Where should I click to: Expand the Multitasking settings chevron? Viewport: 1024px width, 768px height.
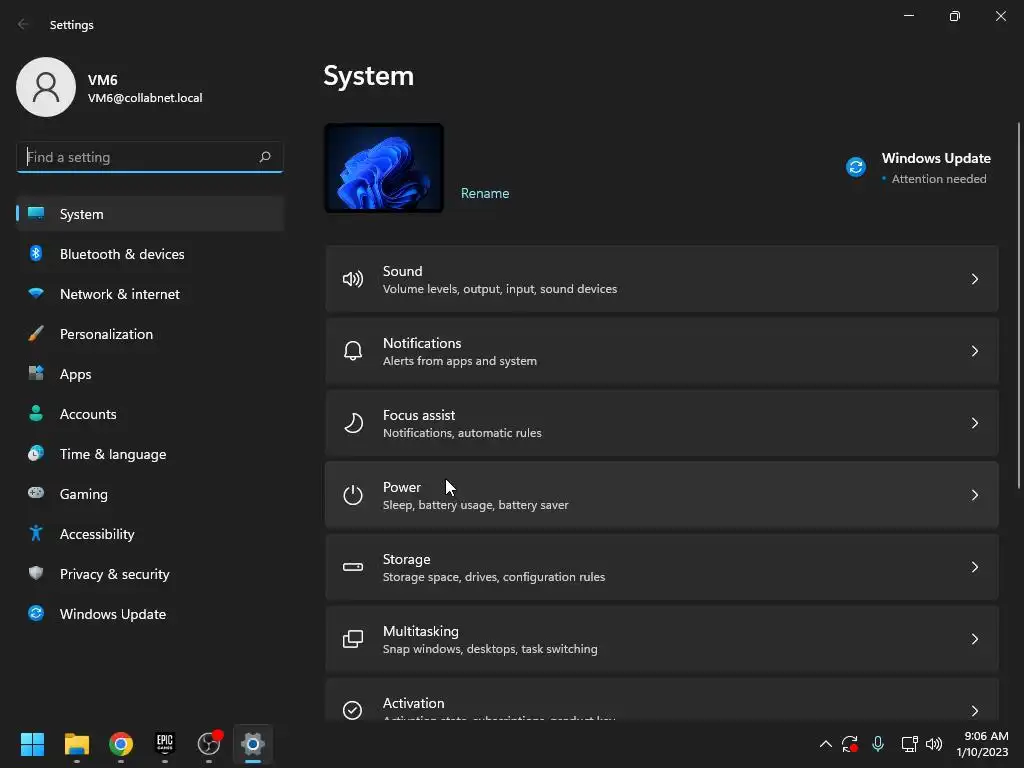coord(974,639)
